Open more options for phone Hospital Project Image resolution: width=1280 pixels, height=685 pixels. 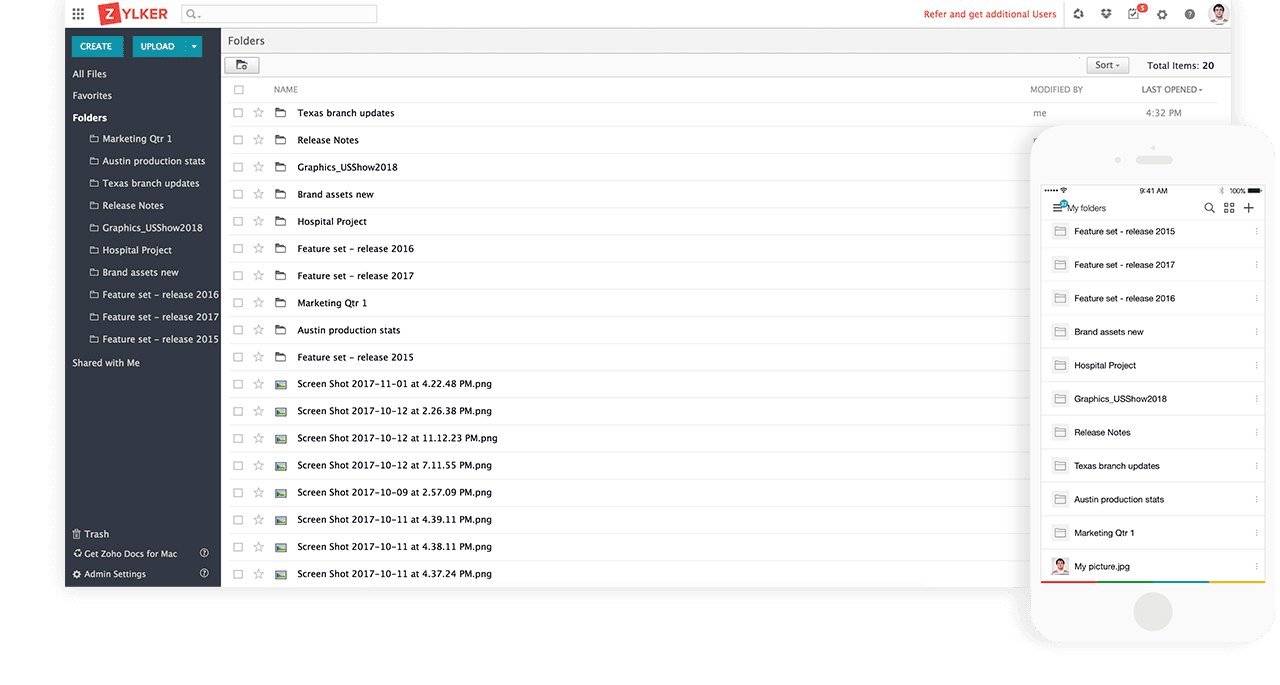tap(1257, 365)
